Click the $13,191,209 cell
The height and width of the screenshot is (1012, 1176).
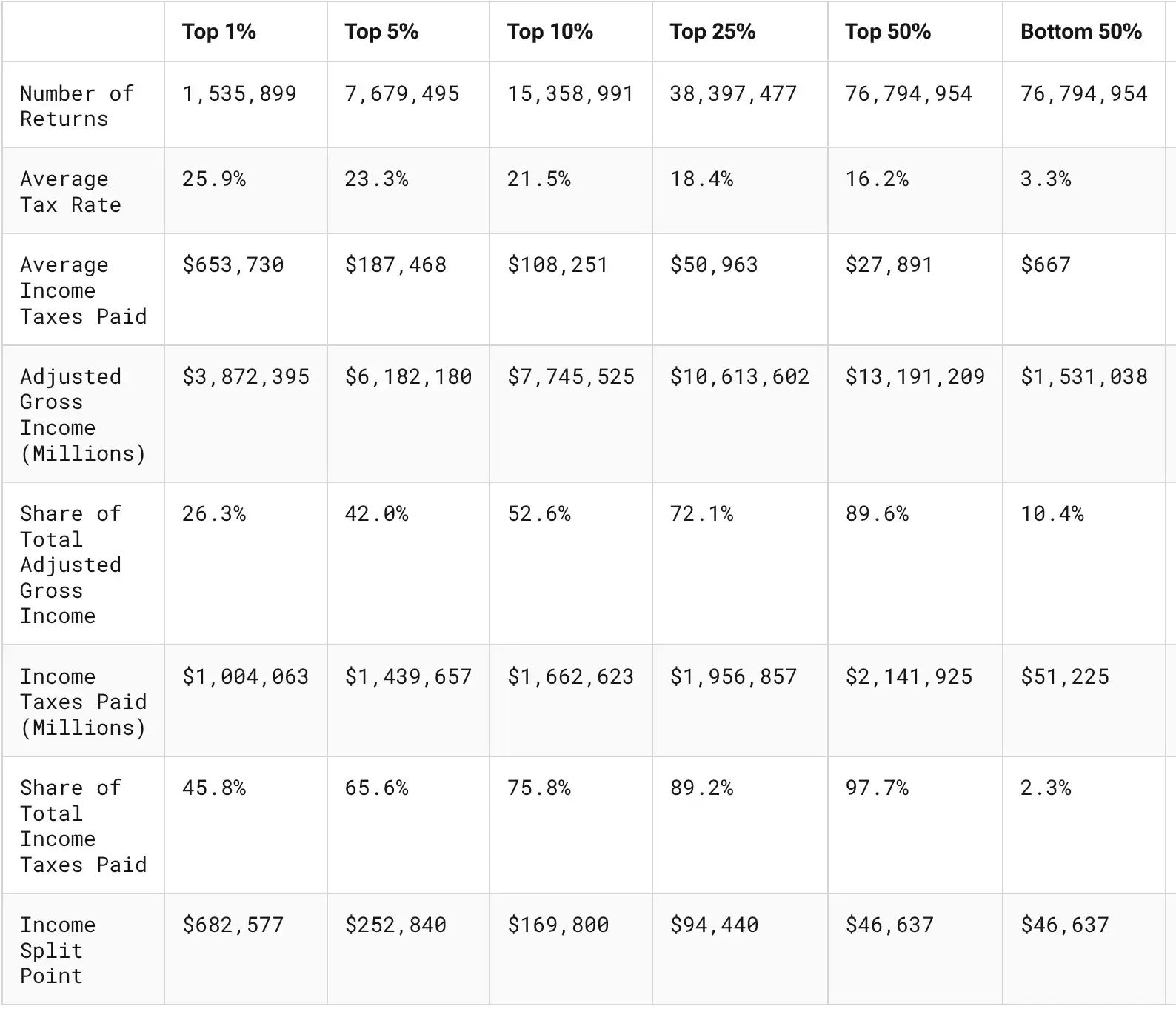[915, 377]
